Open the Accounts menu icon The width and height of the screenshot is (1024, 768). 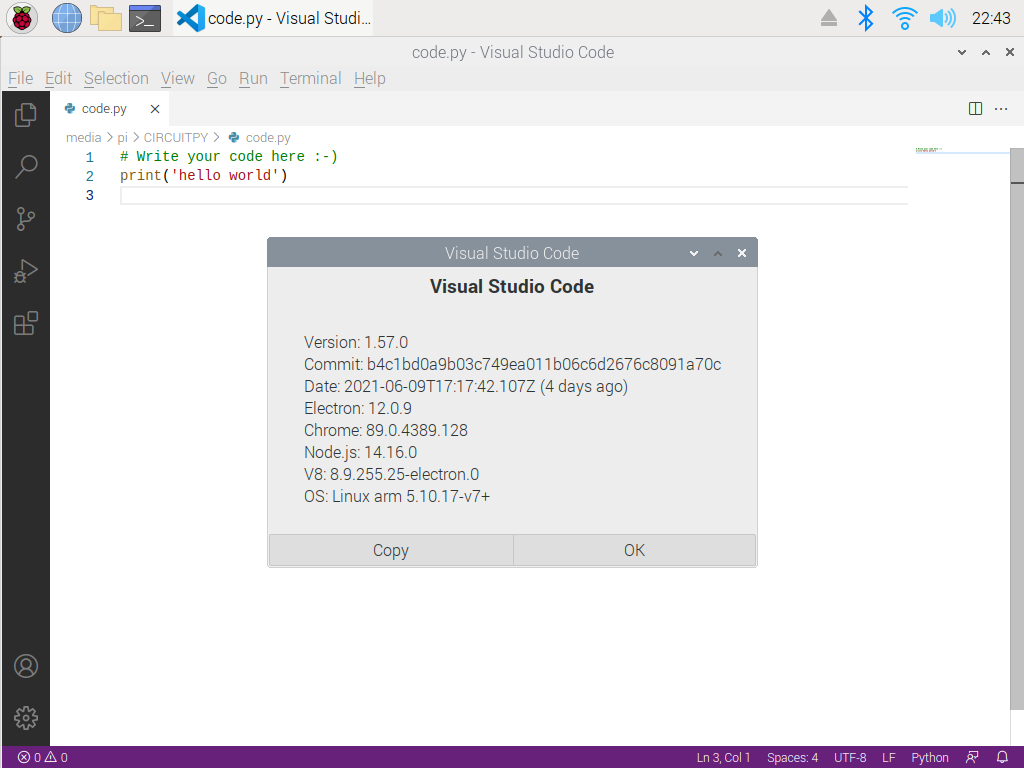25,666
